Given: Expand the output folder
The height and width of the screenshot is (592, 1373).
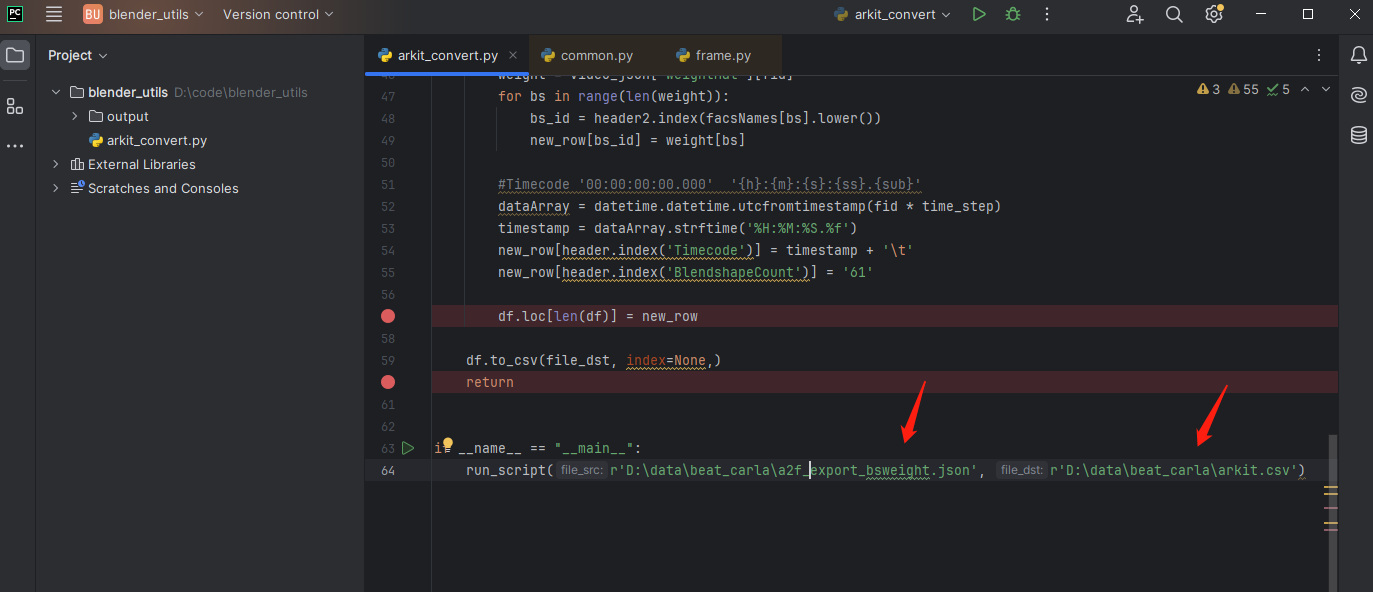Looking at the screenshot, I should tap(74, 116).
